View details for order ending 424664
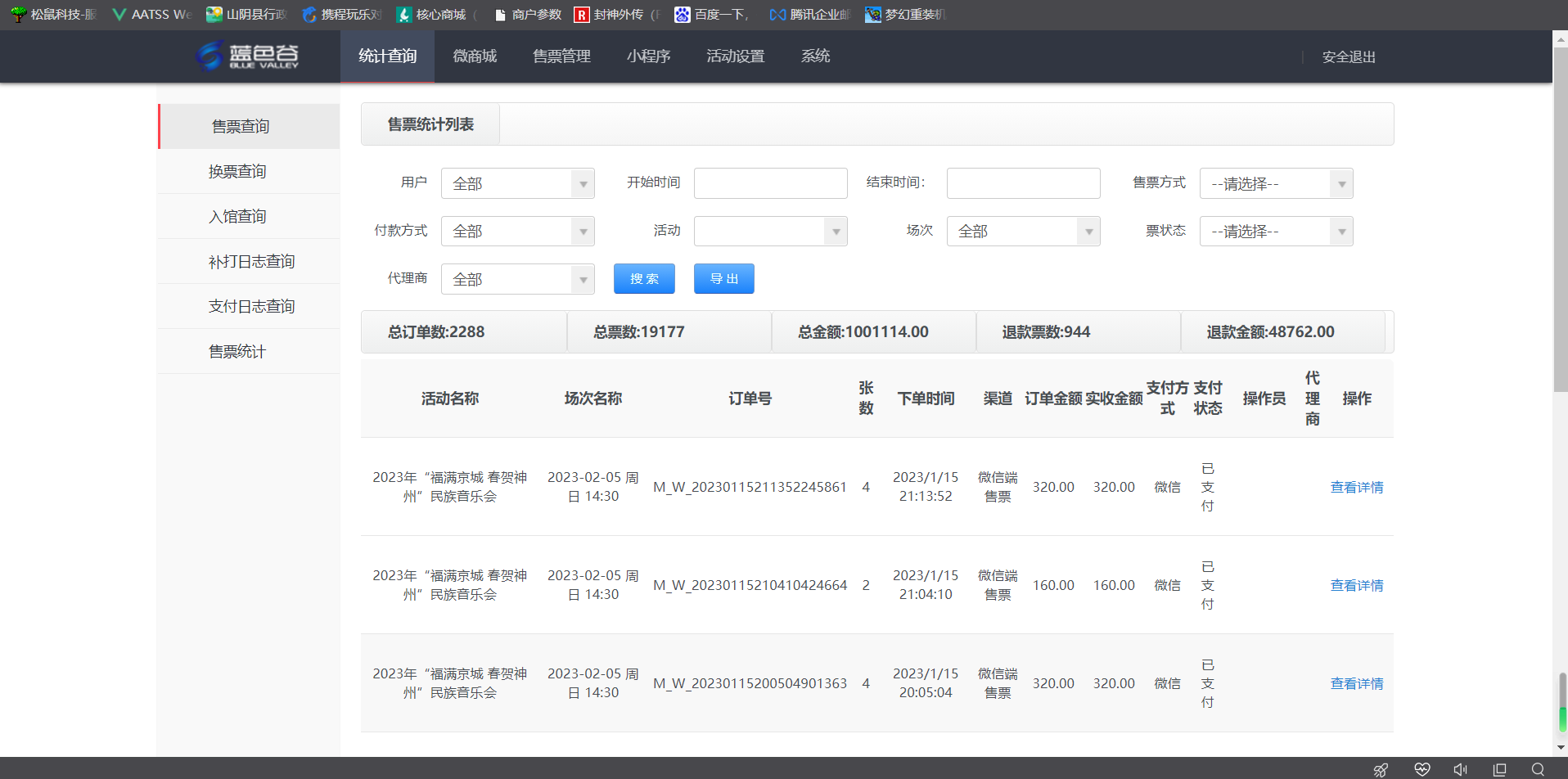 (x=1357, y=585)
